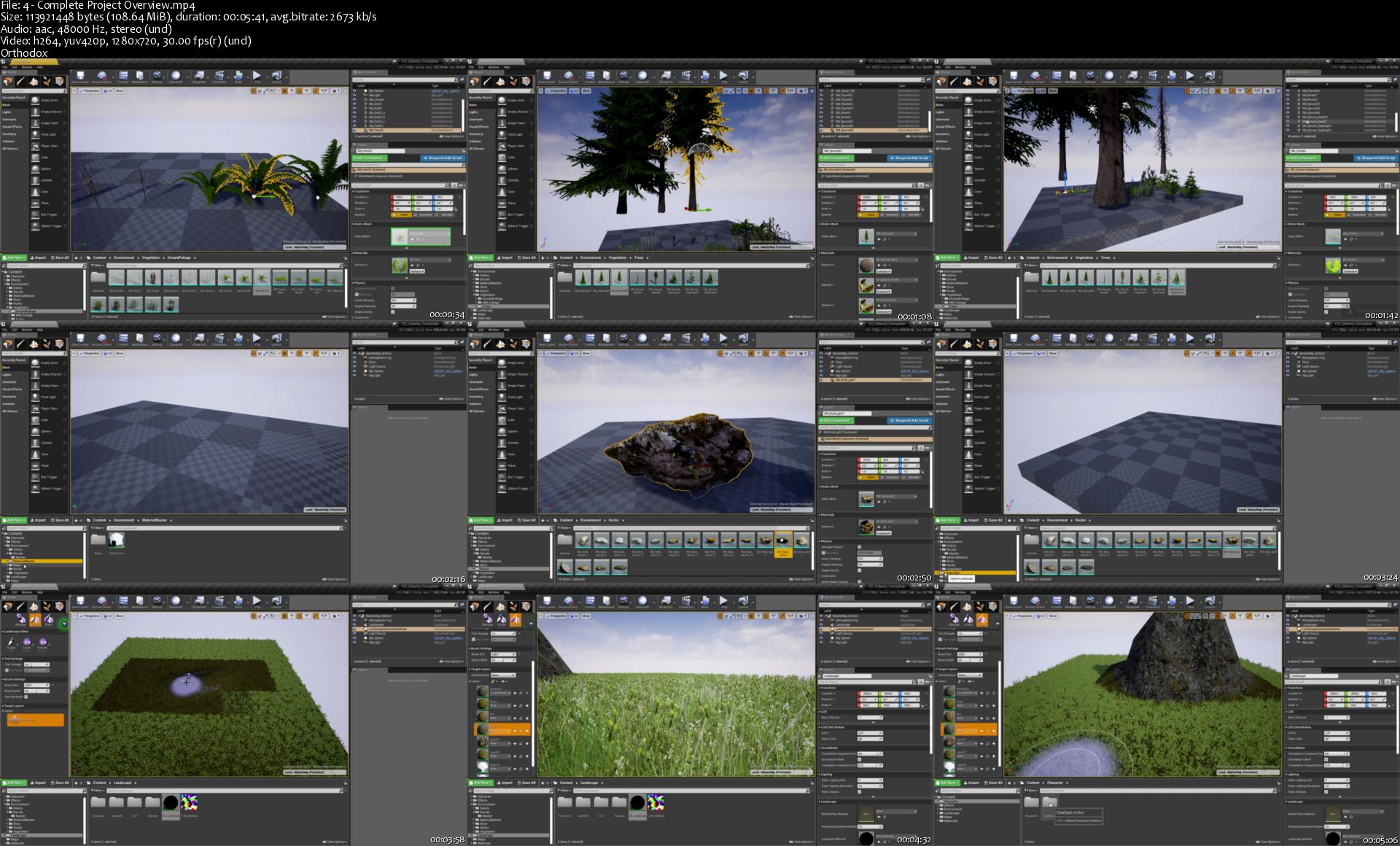Collapse the Transform section in the 00:02:50 frame
The height and width of the screenshot is (846, 1400).
pos(828,454)
